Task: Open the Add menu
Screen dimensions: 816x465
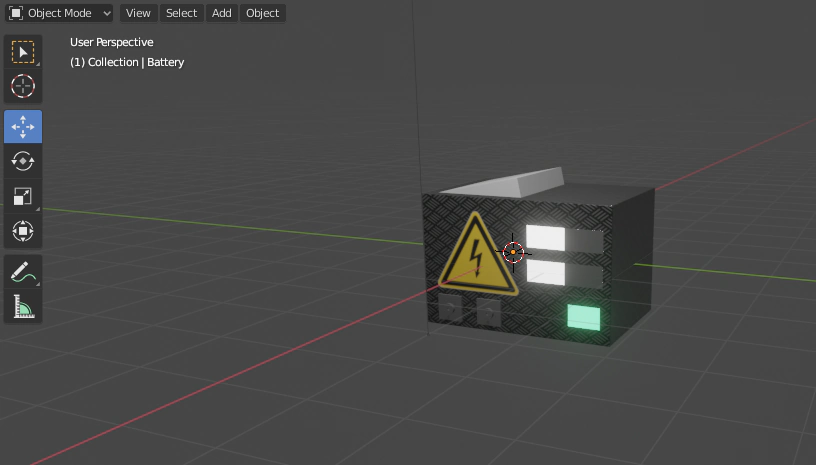Action: click(x=221, y=13)
